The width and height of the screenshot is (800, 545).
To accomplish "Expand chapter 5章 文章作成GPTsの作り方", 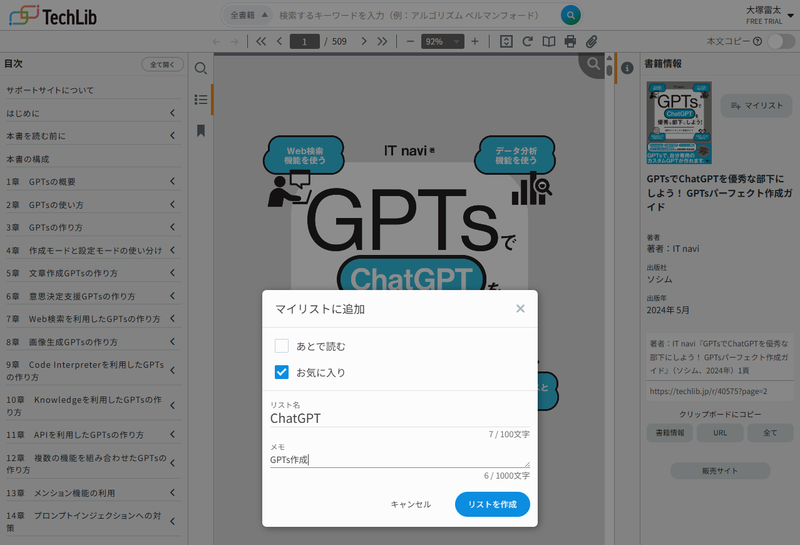I will tap(172, 273).
